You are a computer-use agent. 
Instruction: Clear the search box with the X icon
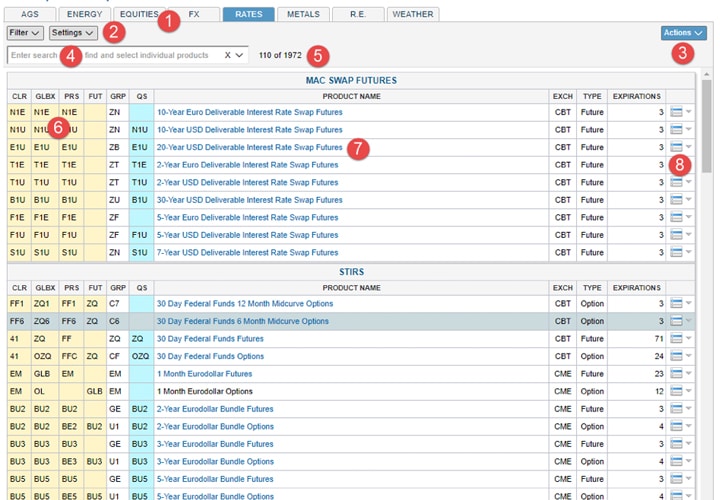coord(228,55)
